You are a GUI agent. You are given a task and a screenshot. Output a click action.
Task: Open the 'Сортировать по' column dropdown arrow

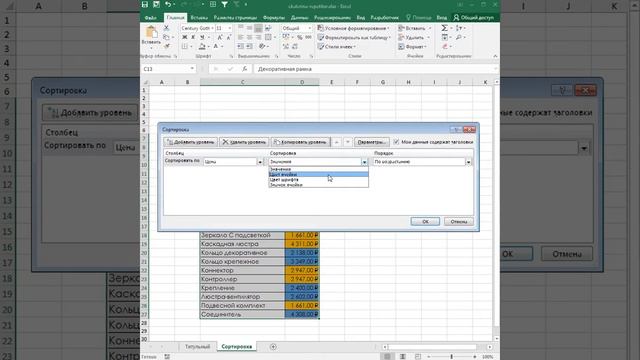[260, 162]
